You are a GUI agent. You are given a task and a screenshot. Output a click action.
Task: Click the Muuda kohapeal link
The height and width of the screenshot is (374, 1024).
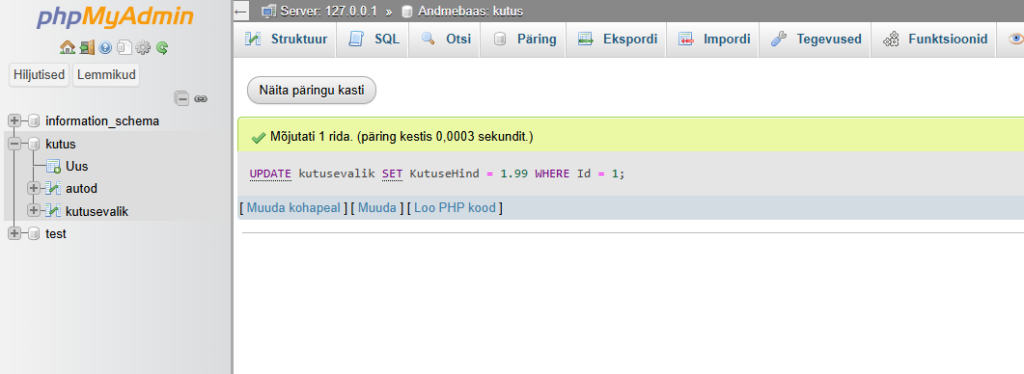pyautogui.click(x=294, y=208)
